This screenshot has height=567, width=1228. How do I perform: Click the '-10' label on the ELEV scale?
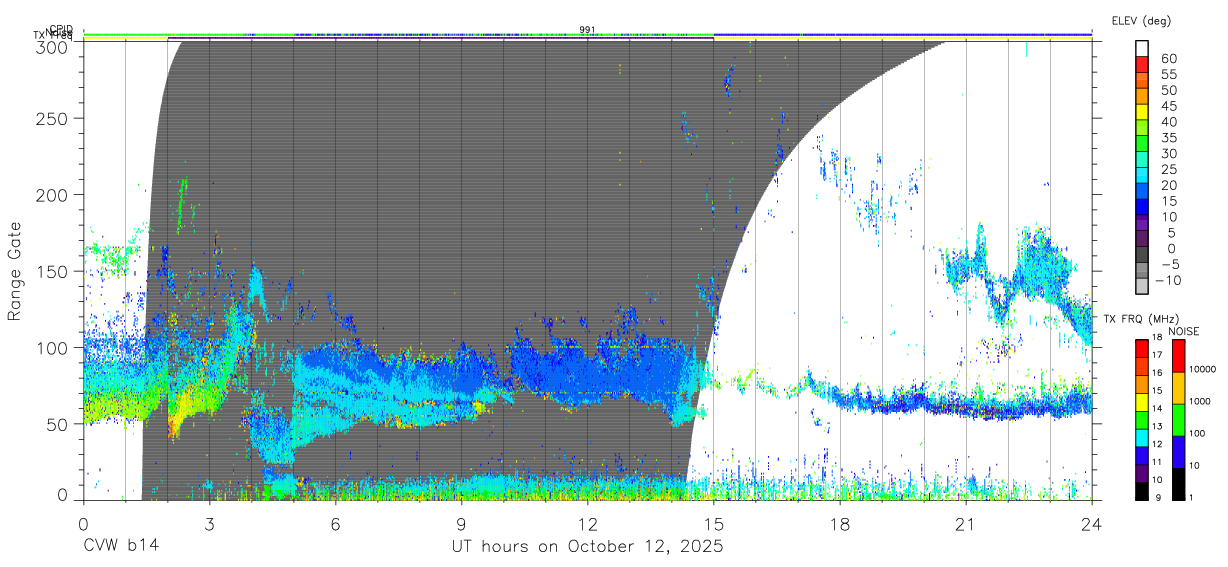(x=1169, y=280)
